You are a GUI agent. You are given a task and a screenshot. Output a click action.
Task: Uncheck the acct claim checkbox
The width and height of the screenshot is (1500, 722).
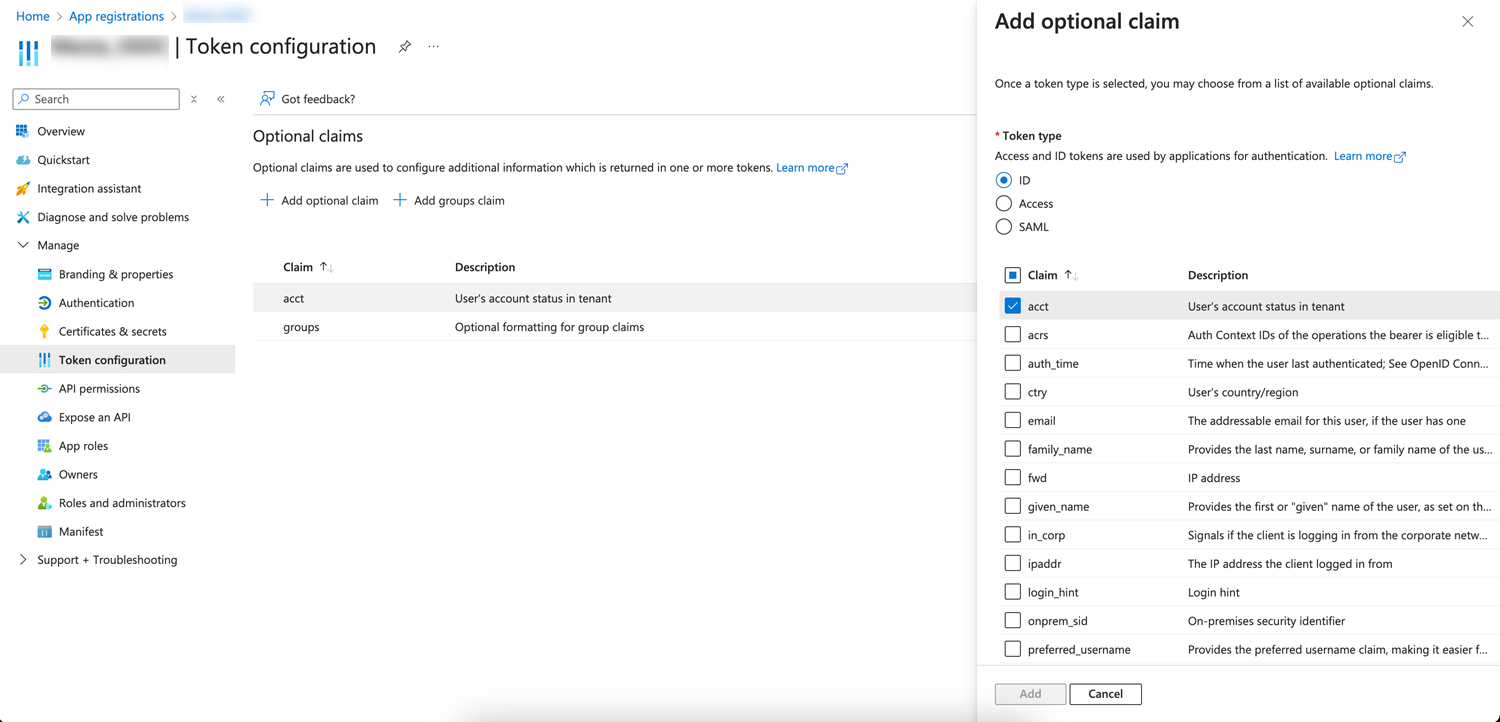click(x=1013, y=306)
